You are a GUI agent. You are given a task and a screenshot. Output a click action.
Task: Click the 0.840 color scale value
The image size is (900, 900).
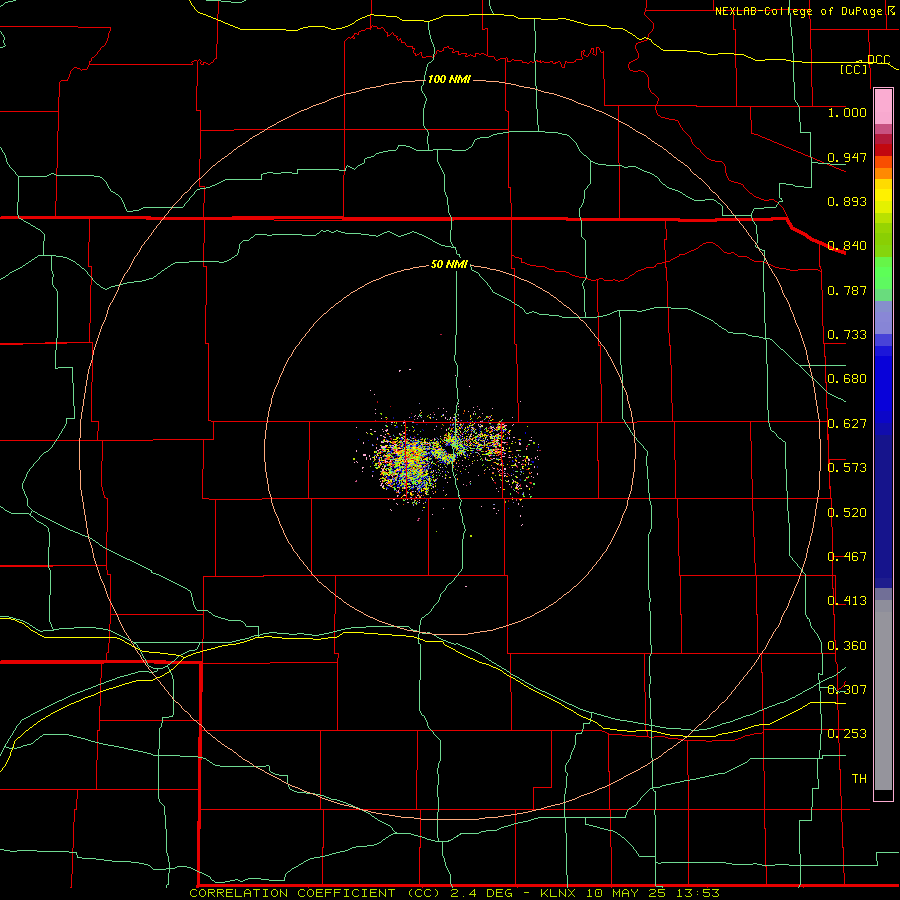click(x=847, y=246)
